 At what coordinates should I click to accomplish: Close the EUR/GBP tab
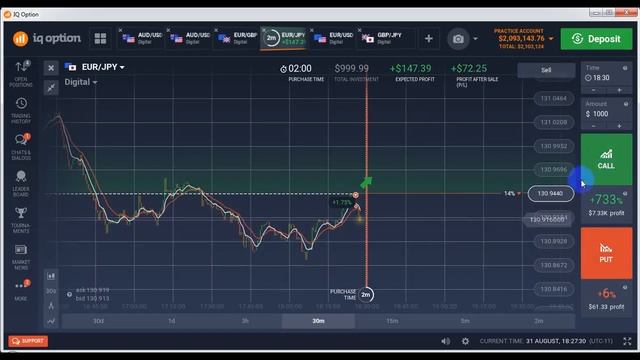[216, 30]
